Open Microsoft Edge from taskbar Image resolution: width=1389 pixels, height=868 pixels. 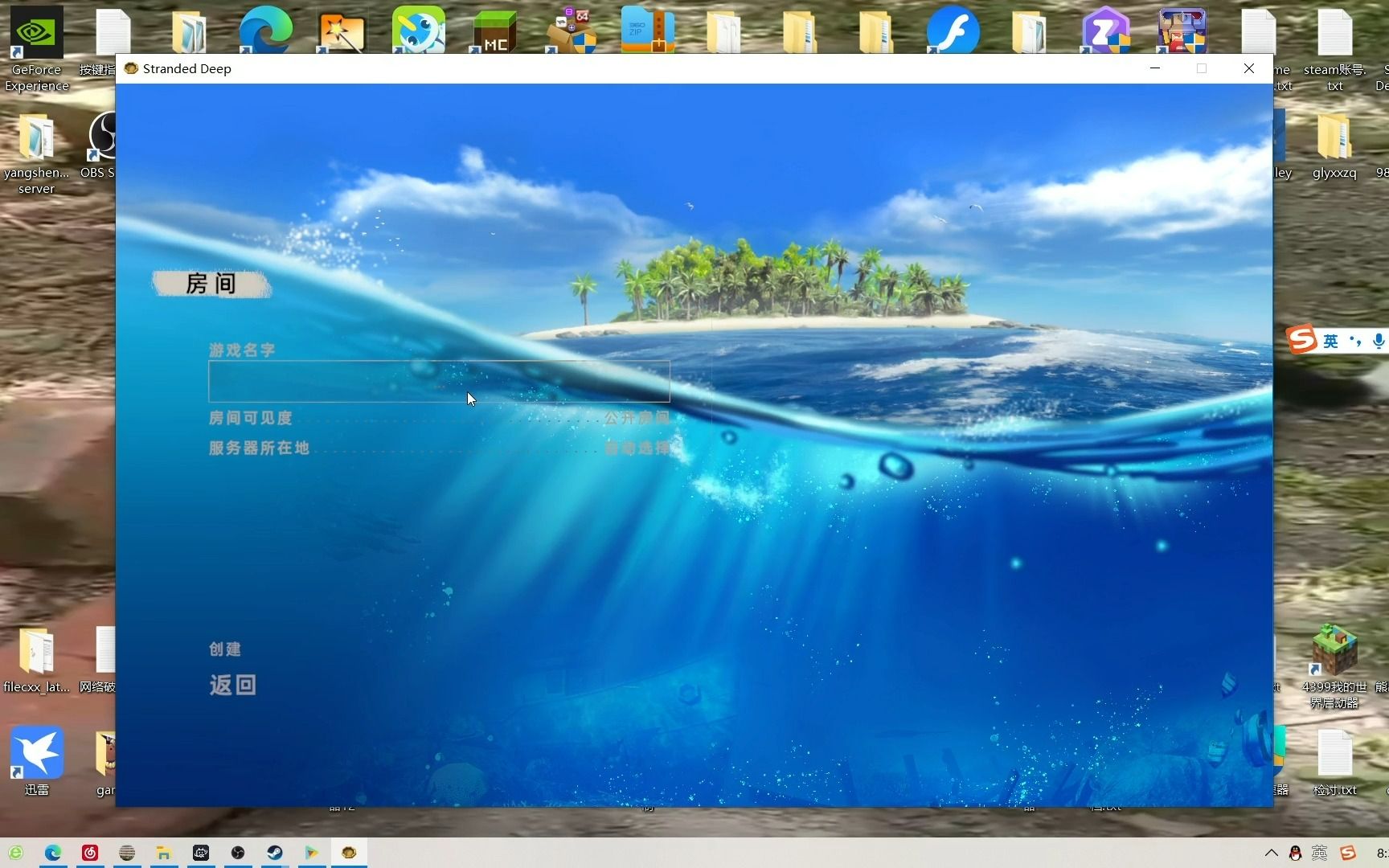[x=53, y=853]
